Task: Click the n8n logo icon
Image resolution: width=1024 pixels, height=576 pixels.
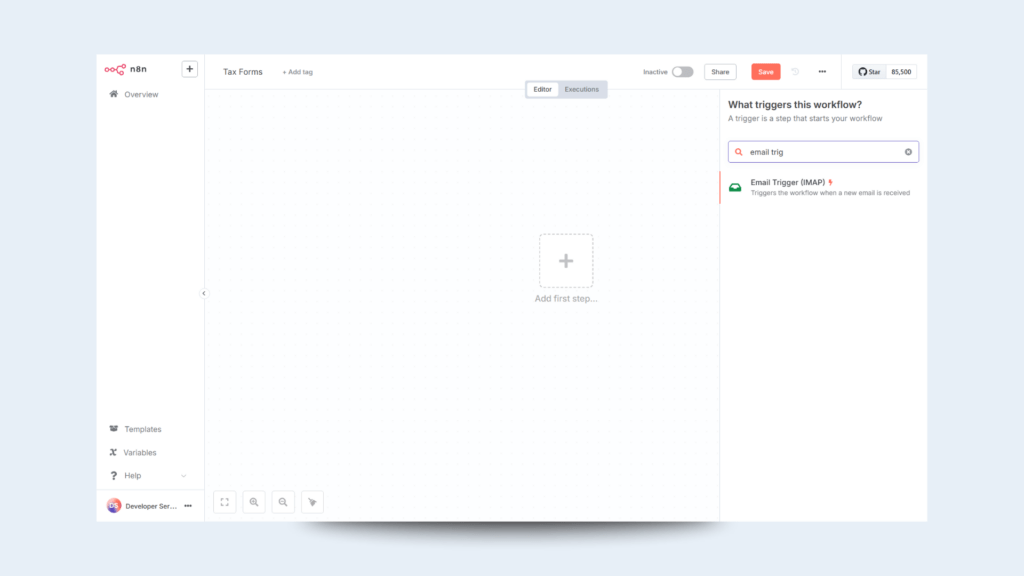Action: (115, 70)
